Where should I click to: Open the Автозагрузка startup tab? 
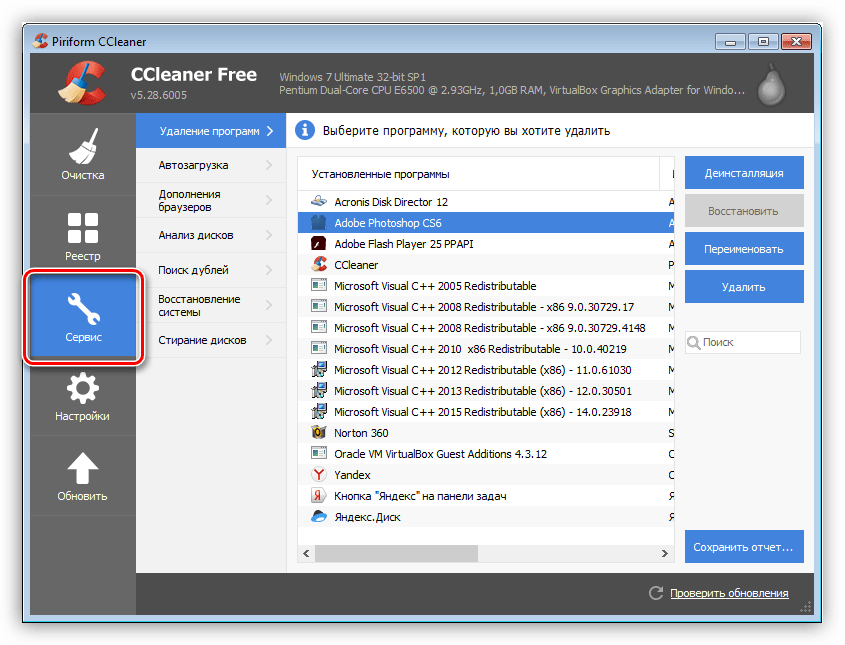pyautogui.click(x=210, y=165)
